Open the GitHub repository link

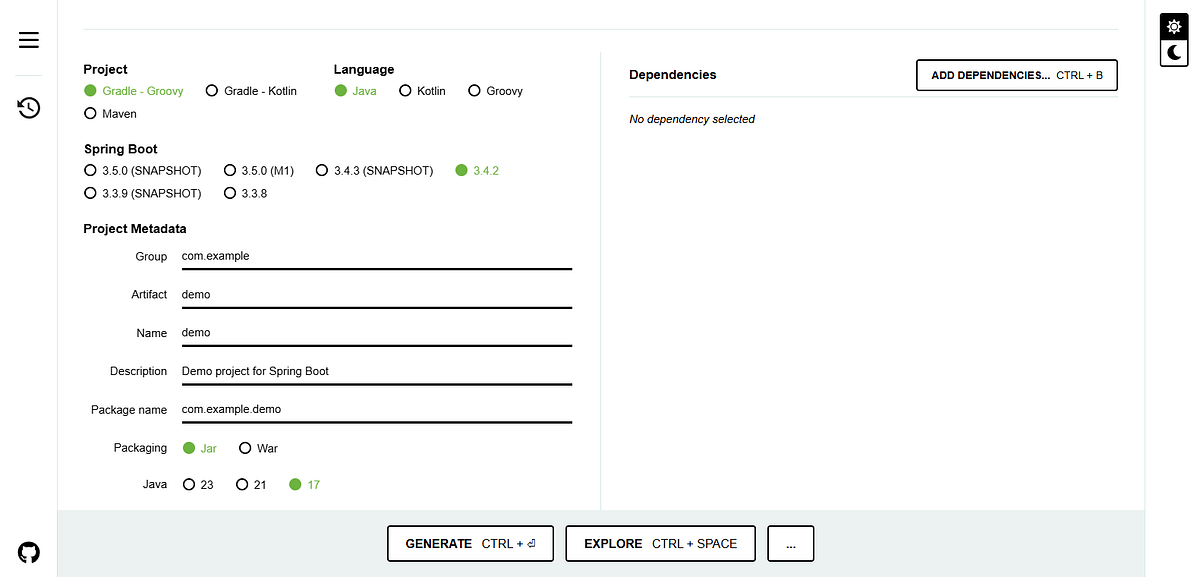coord(28,552)
